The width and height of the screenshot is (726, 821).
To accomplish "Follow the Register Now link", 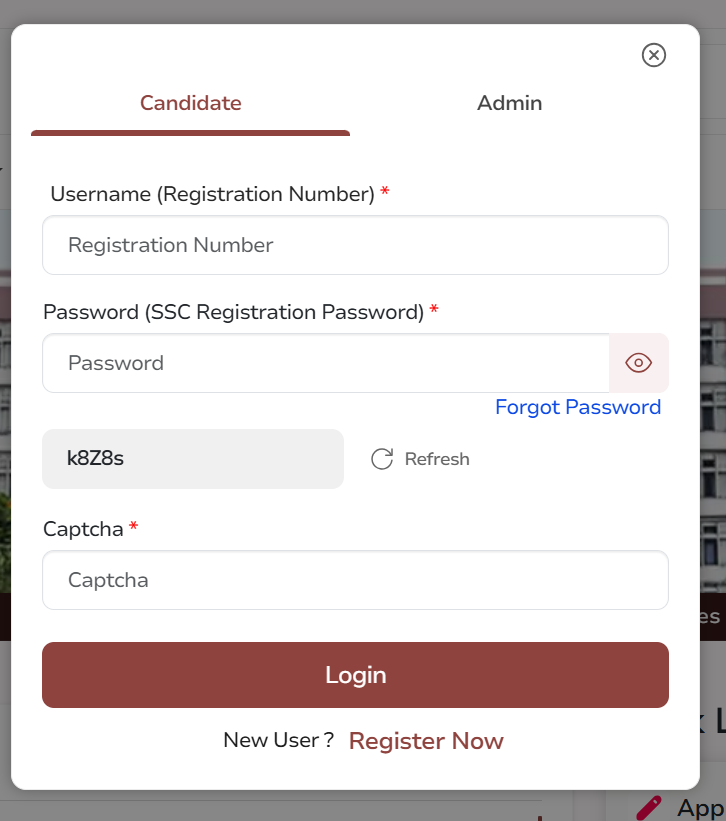I will coord(426,741).
